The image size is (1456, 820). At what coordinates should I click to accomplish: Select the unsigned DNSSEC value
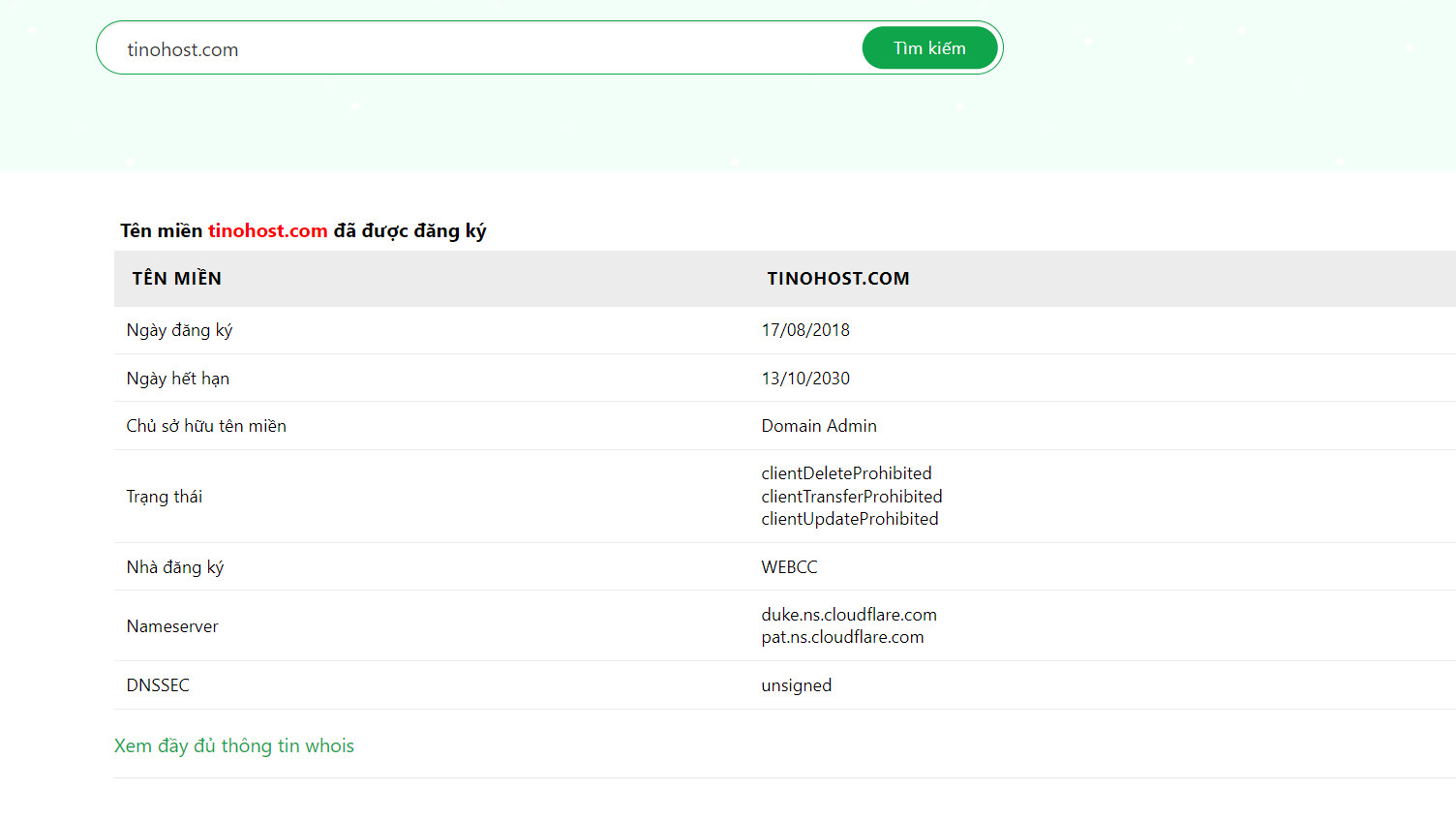click(x=797, y=685)
